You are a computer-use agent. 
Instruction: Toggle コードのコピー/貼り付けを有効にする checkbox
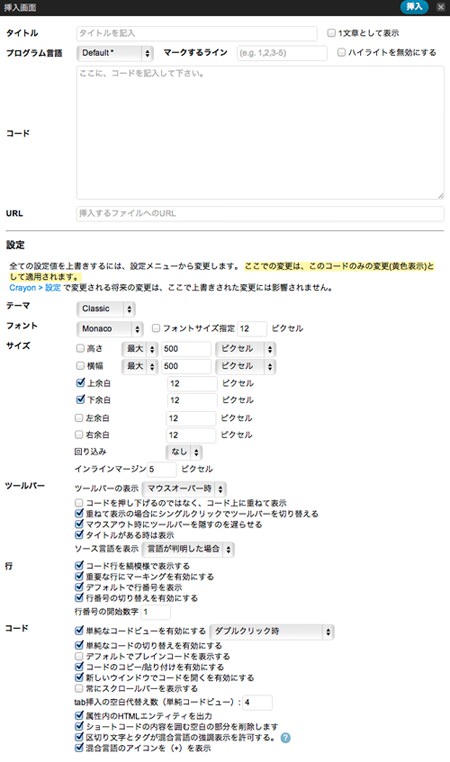(79, 667)
